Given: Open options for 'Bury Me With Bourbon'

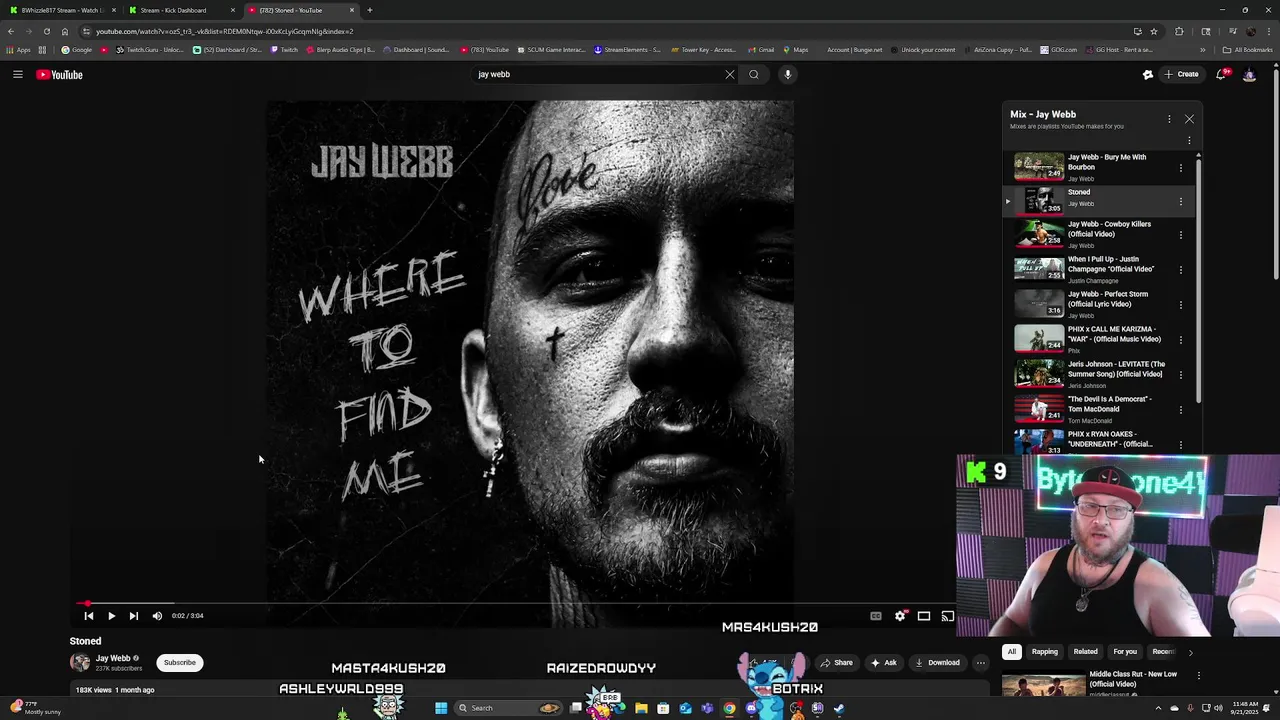Looking at the screenshot, I should click(x=1181, y=168).
